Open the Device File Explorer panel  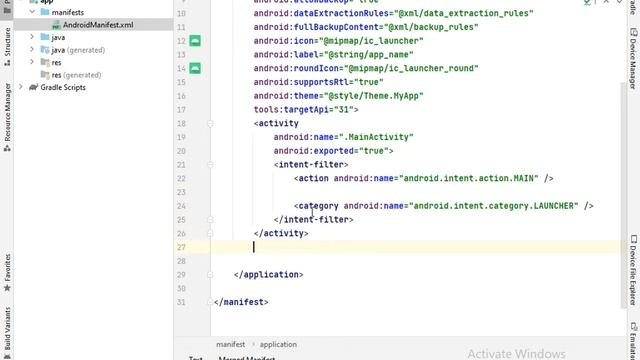(633, 270)
